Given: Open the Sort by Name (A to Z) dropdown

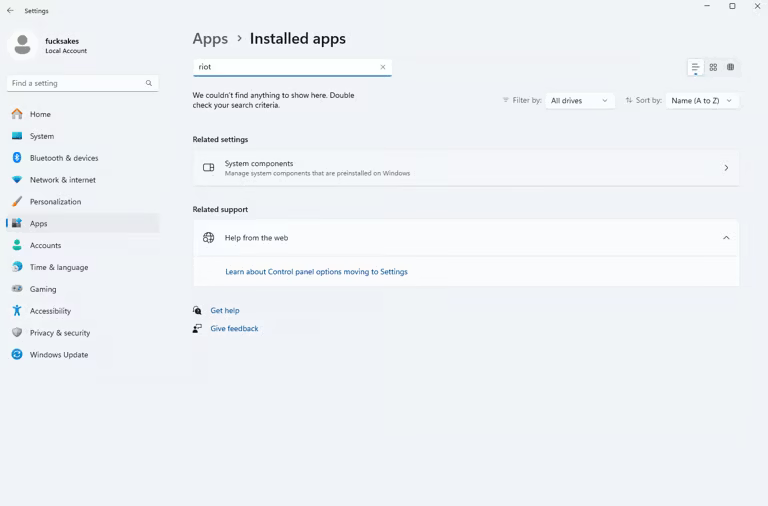Looking at the screenshot, I should (702, 100).
